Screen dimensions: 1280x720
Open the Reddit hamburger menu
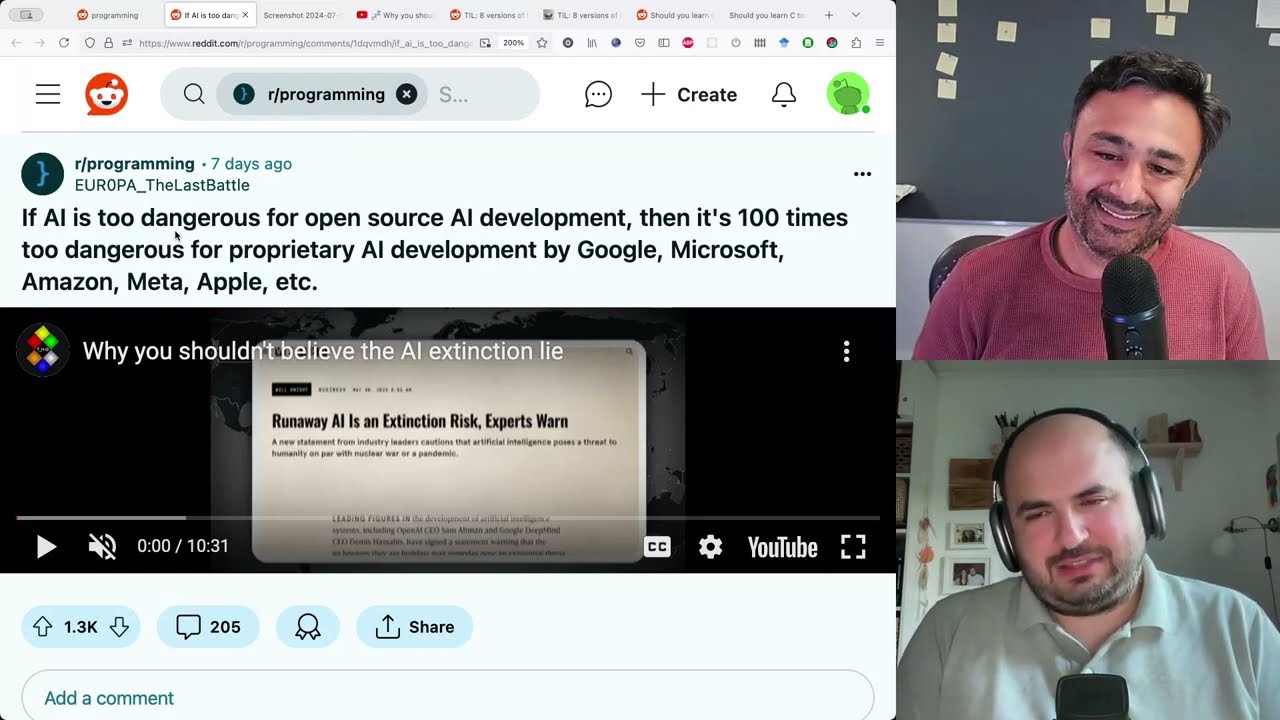pos(48,95)
